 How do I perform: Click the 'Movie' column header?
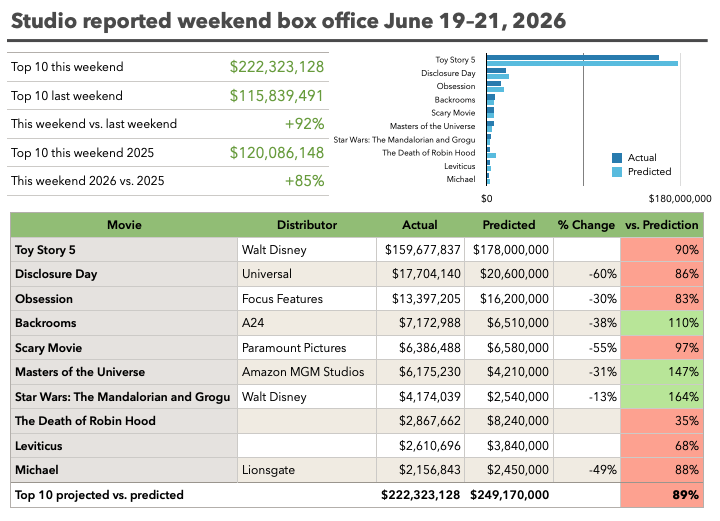pos(124,225)
